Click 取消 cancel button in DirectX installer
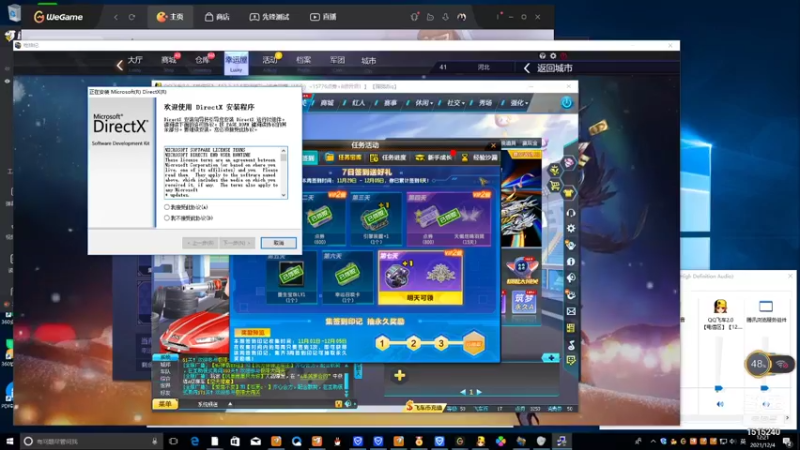The image size is (800, 450). tap(279, 243)
